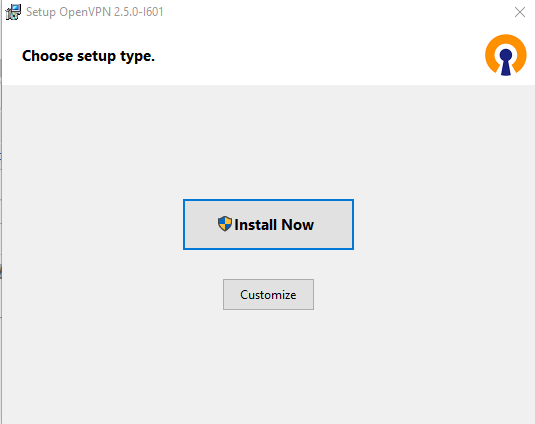Viewport: 535px width, 424px height.
Task: Start the default OpenVPN installation now
Action: coord(268,224)
